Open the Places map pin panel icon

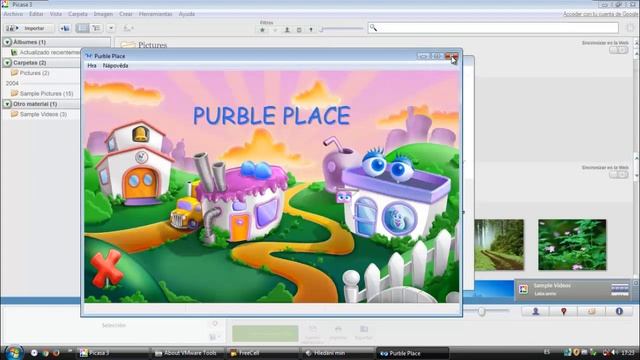(x=564, y=311)
